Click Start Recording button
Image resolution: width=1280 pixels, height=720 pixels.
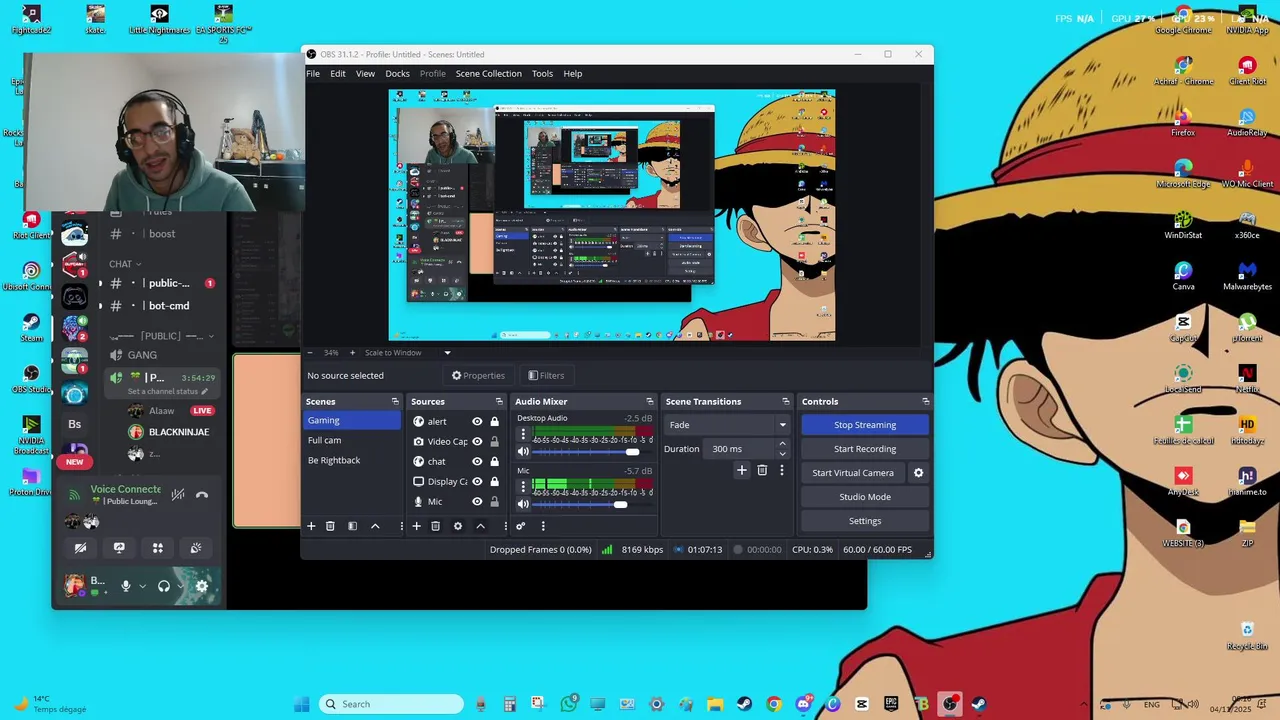(865, 449)
